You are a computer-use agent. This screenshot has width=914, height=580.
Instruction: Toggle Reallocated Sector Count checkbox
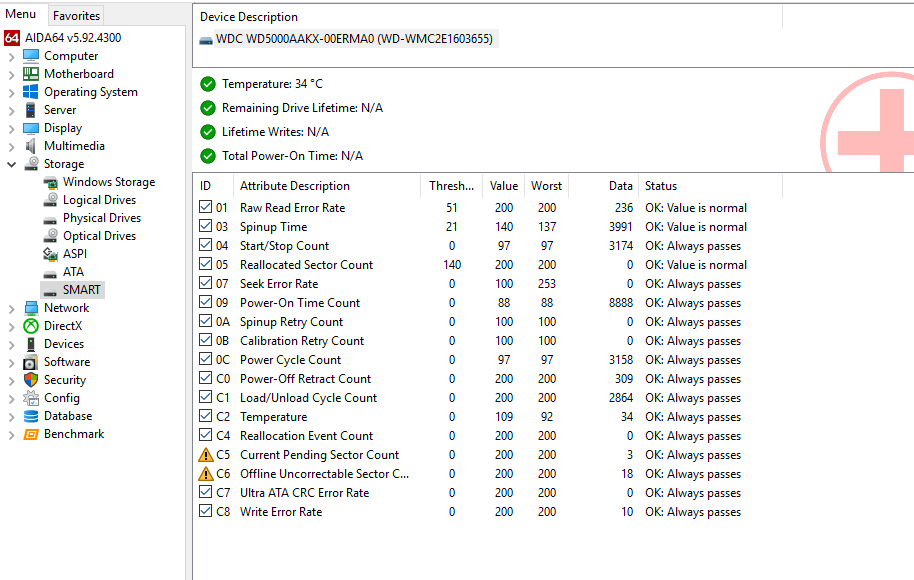[x=205, y=264]
